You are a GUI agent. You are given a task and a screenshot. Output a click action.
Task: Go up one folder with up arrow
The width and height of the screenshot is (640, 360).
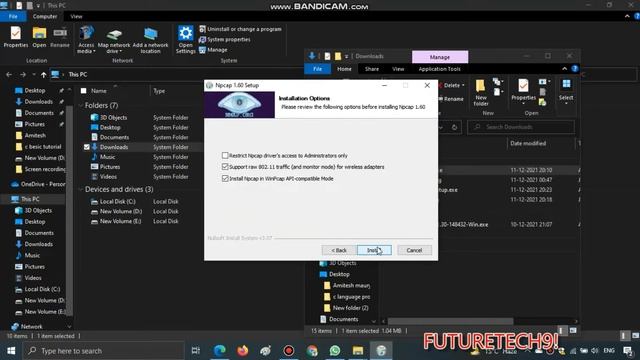pos(43,75)
